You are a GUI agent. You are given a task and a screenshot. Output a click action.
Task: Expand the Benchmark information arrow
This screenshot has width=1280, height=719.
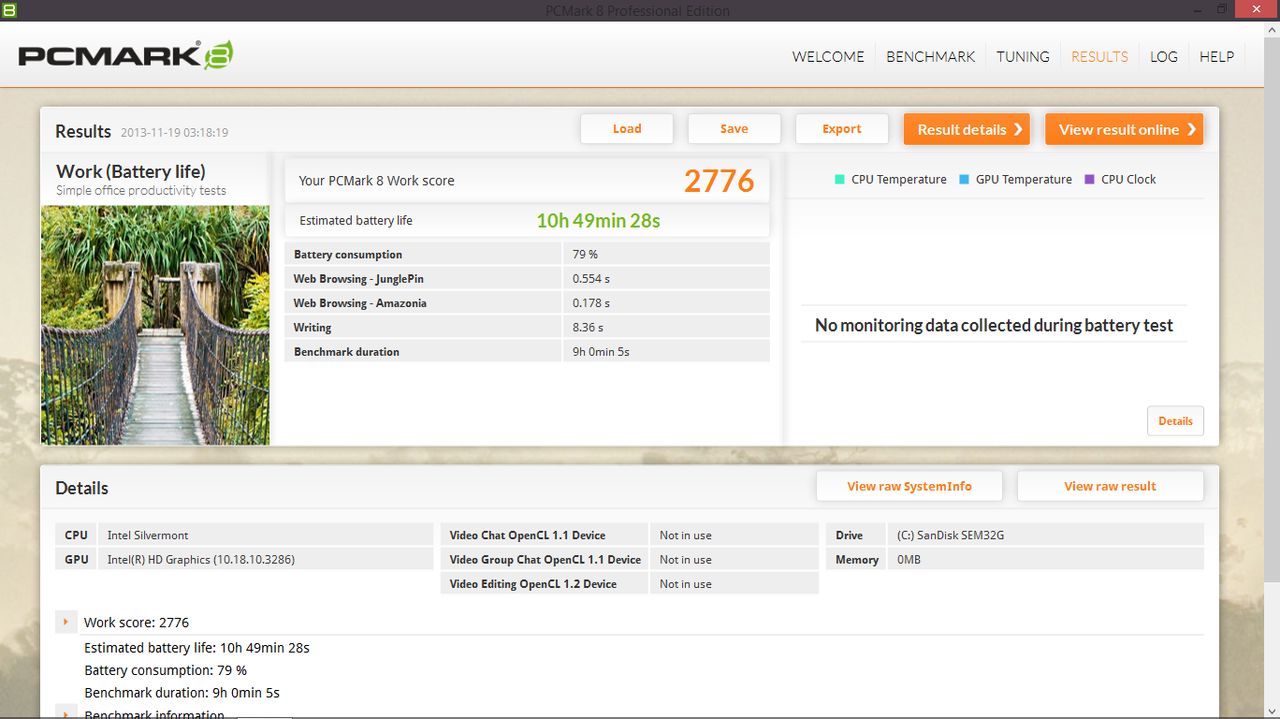coord(65,713)
